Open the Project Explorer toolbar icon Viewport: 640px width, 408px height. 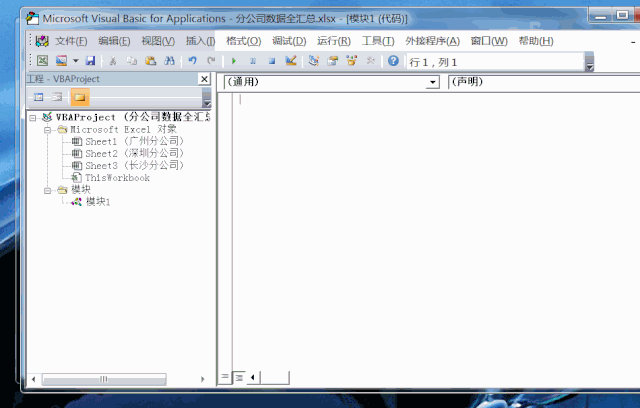click(314, 61)
